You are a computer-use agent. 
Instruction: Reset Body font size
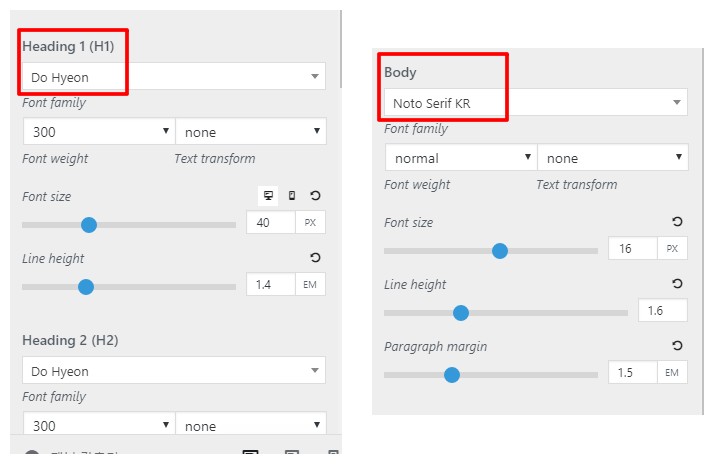pos(677,222)
